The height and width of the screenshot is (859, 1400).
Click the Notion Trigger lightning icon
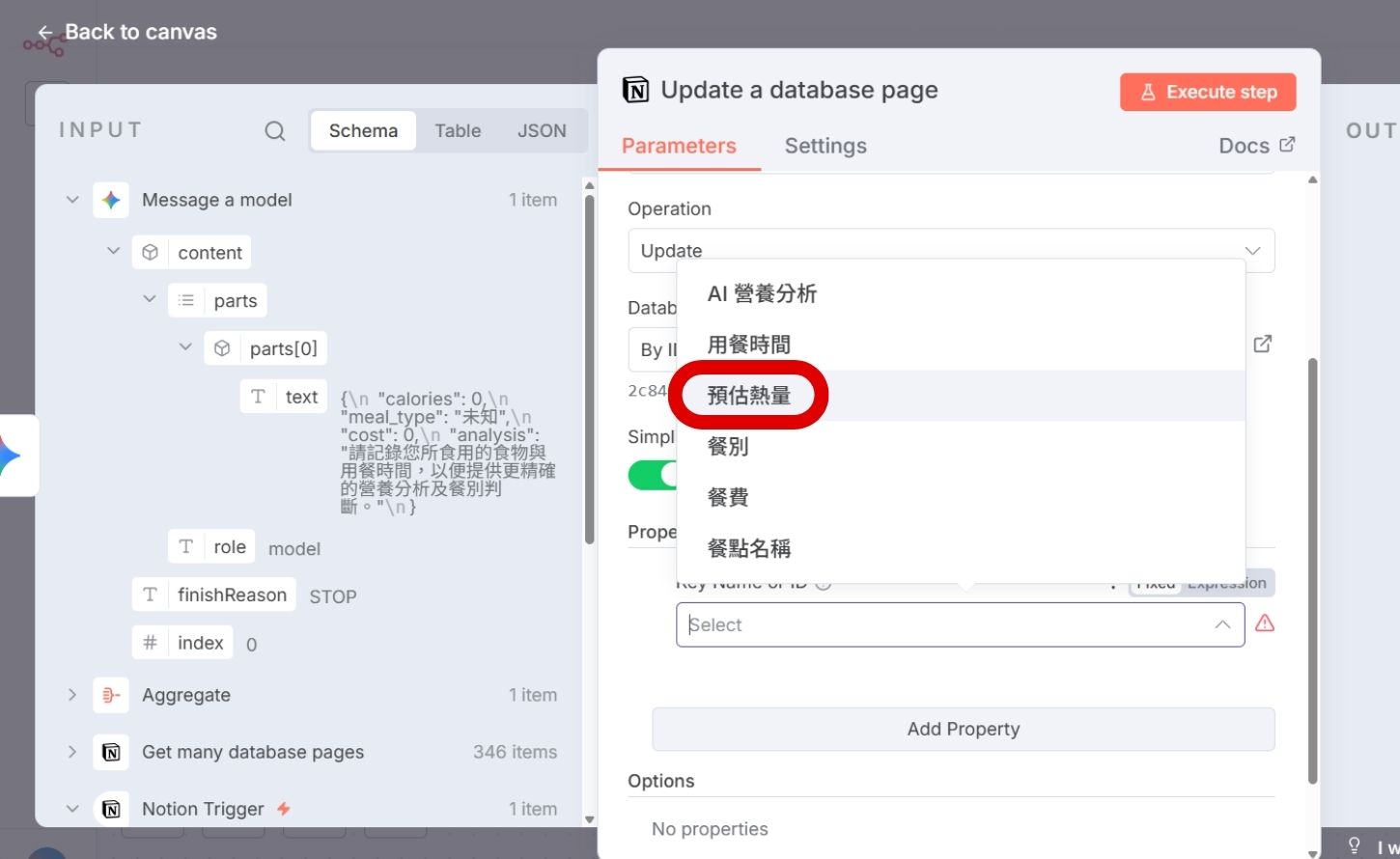[x=281, y=809]
